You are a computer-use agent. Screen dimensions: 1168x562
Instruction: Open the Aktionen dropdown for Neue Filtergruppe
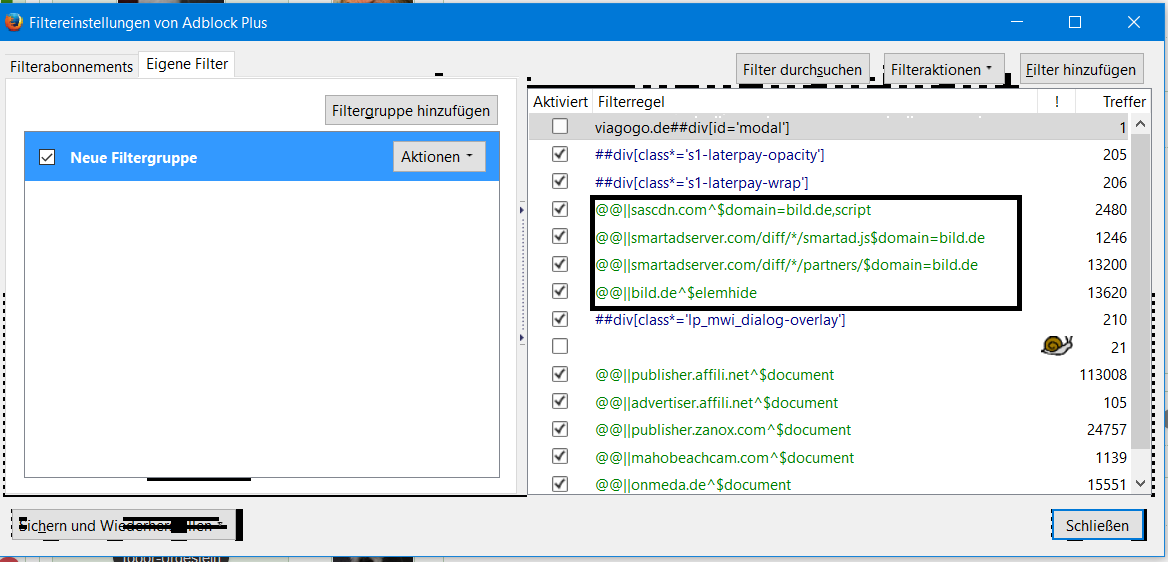tap(439, 157)
